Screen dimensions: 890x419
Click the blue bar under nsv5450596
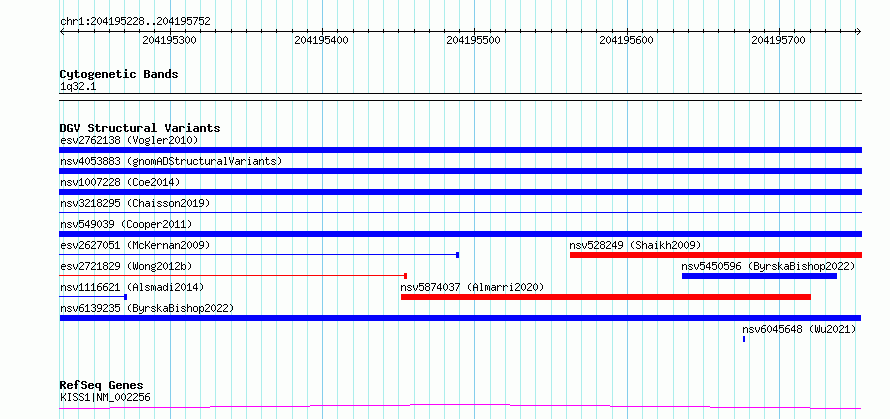click(759, 276)
